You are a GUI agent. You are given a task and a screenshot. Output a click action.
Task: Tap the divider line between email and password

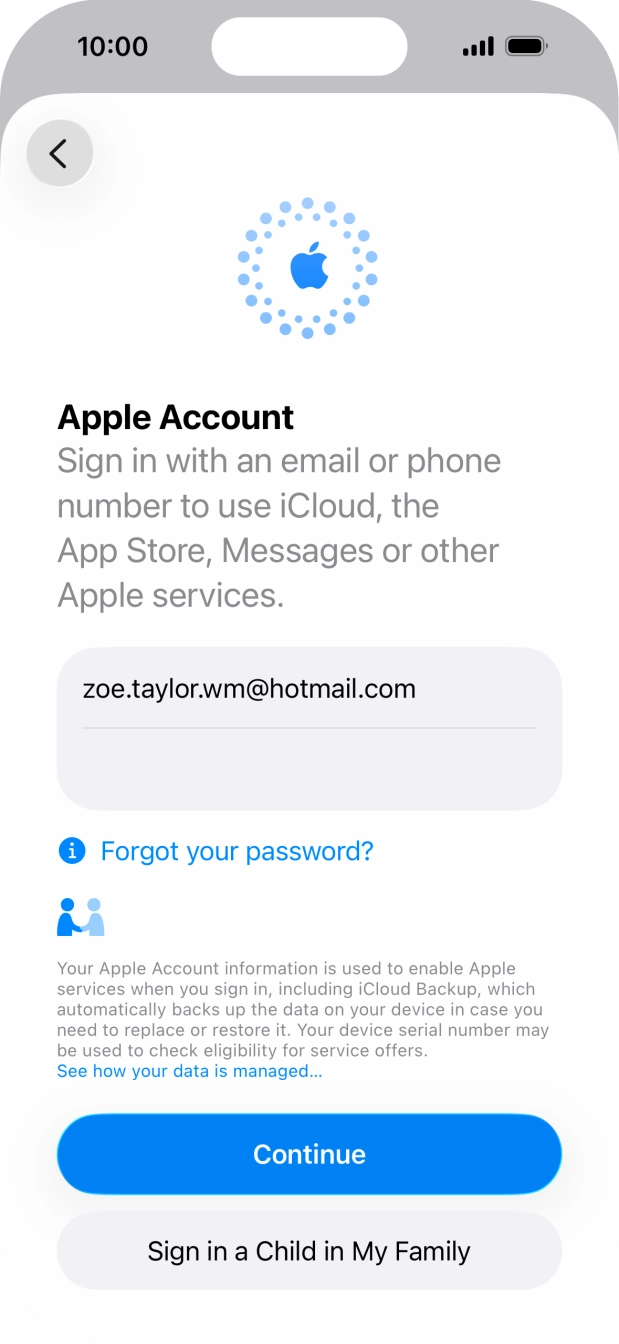(x=309, y=728)
